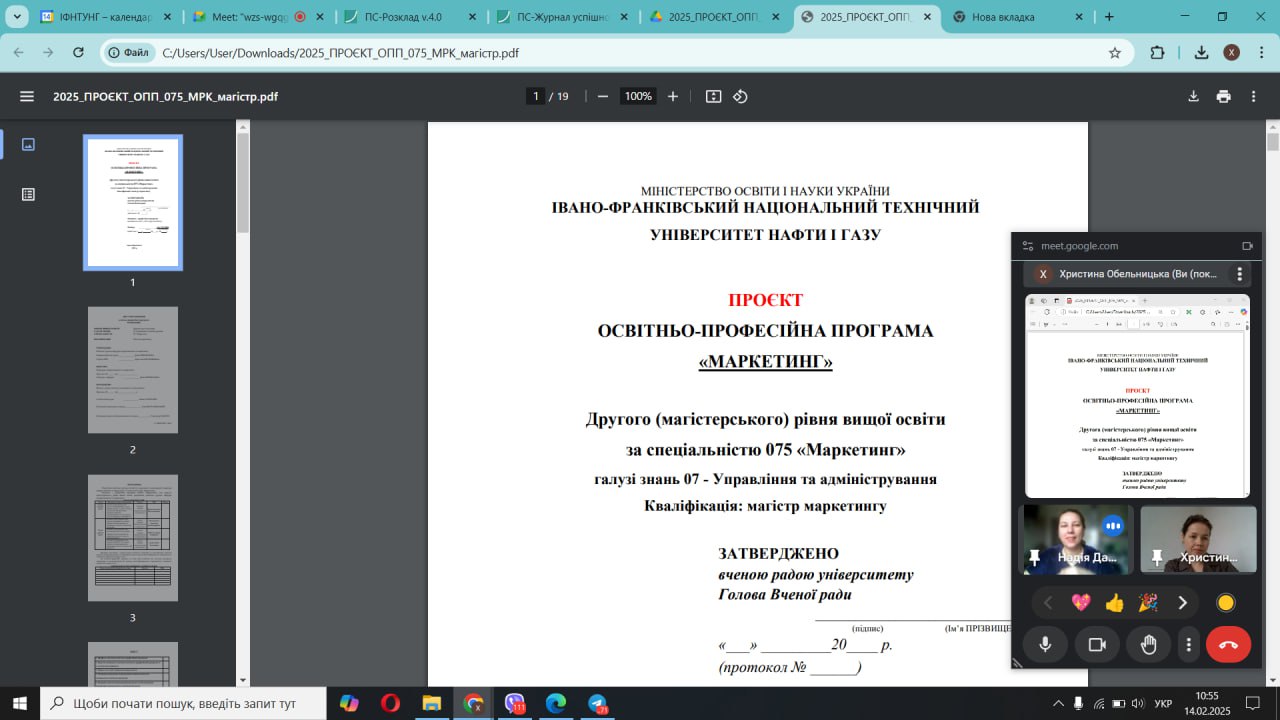Toggle the PDF sidebar menu
The height and width of the screenshot is (720, 1280).
(x=27, y=96)
